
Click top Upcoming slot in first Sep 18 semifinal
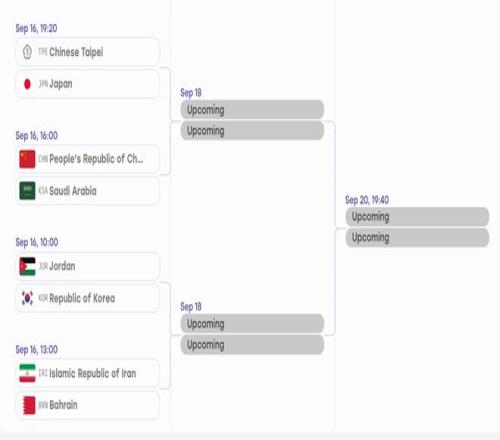252,110
